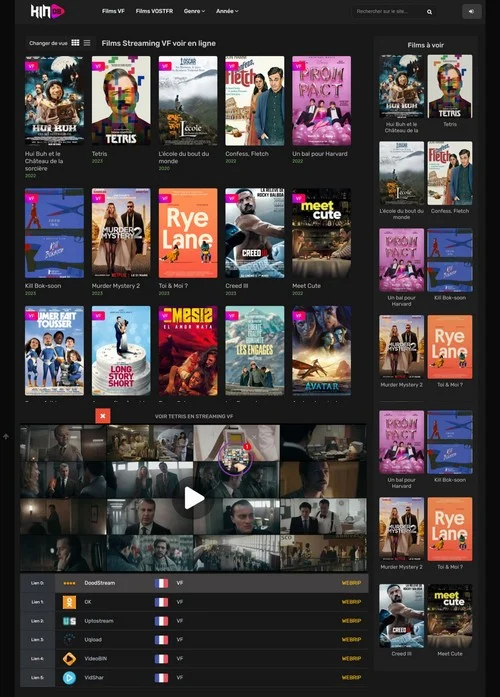Open Murder Mystery 2 title link in main grid
500x697 pixels.
click(x=116, y=286)
